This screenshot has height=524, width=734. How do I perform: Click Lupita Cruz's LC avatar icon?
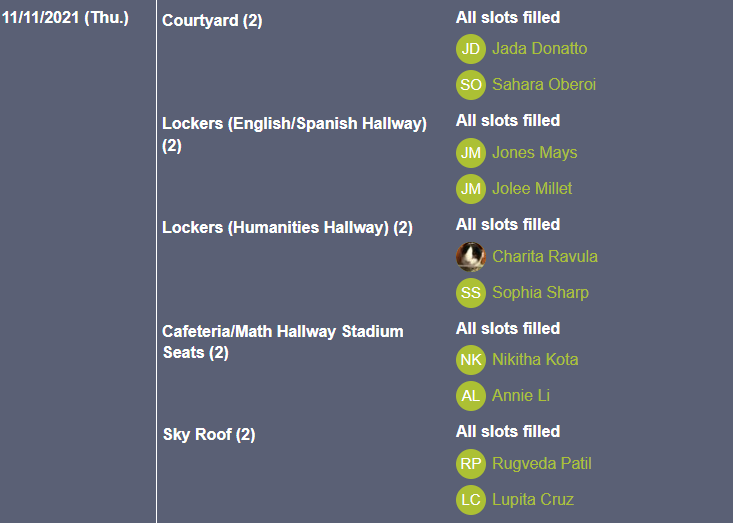click(471, 500)
